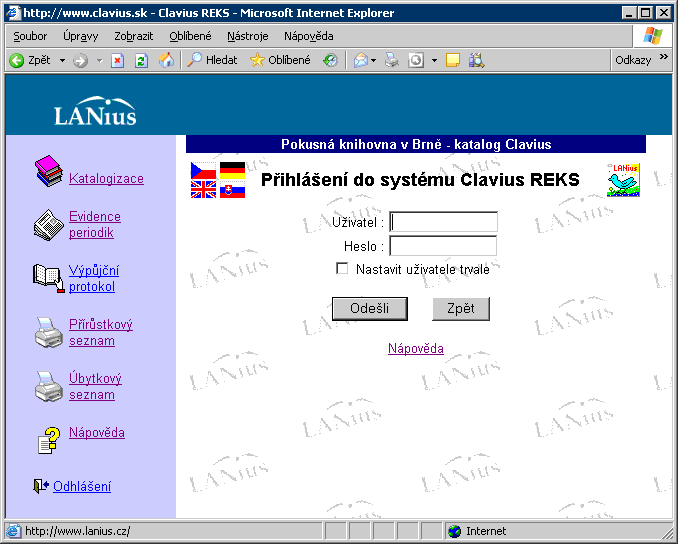678x544 pixels.
Task: Expand the Forward button history dropdown arrow
Action: click(99, 61)
